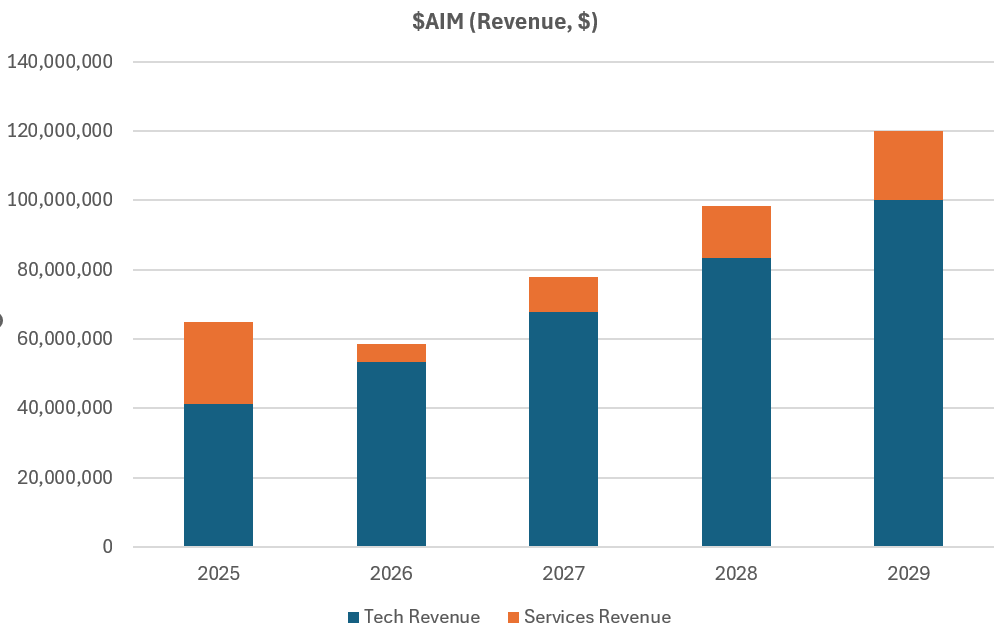Select the 2025 Tech Revenue bar segment
The height and width of the screenshot is (637, 997).
(218, 475)
